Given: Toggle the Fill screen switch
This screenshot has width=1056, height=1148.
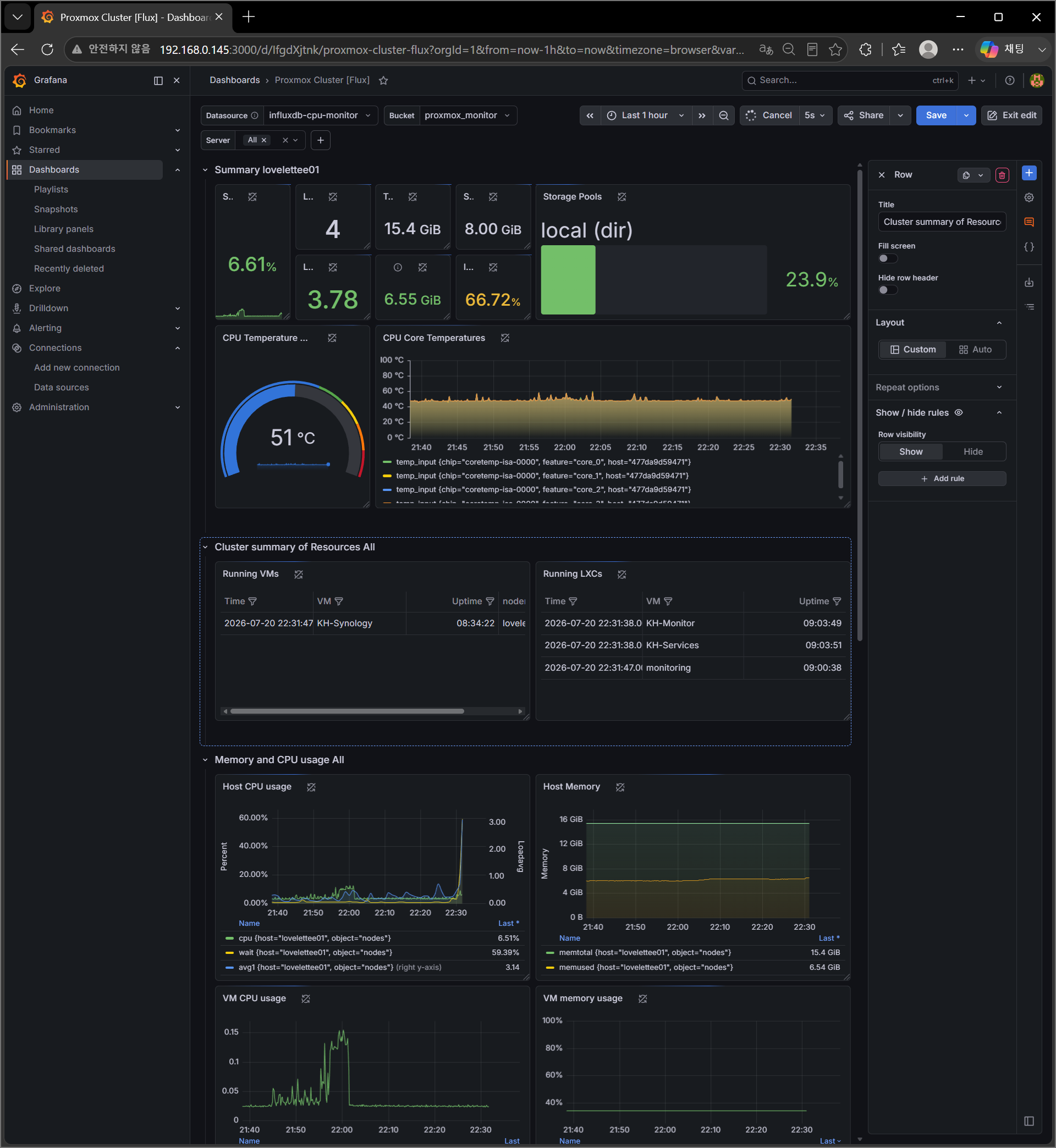Looking at the screenshot, I should tap(888, 259).
